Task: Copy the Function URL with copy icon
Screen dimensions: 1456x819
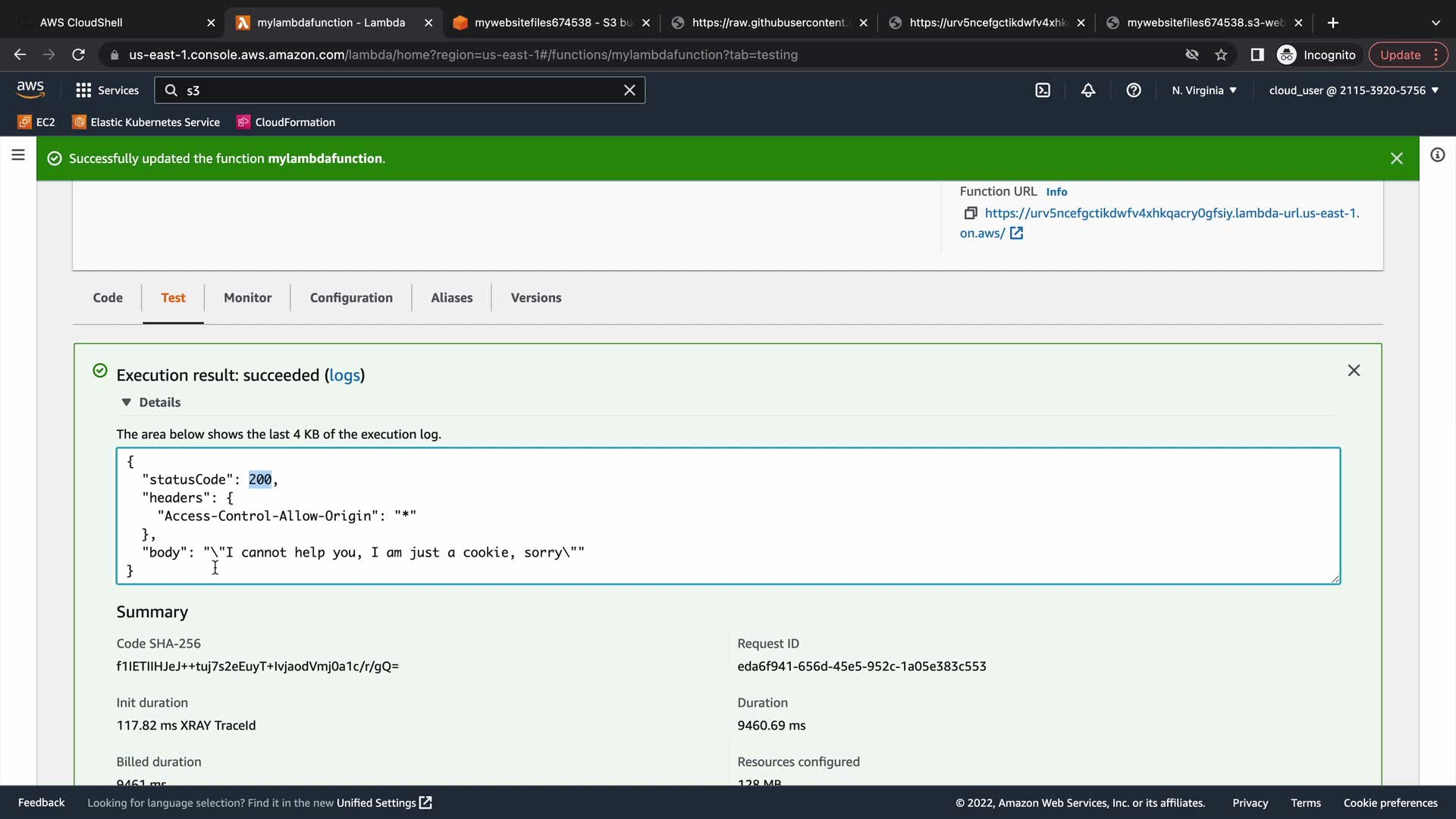Action: (970, 213)
